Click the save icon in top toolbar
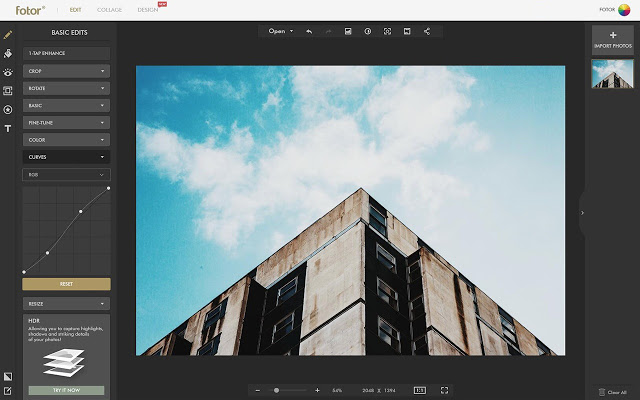 [x=348, y=32]
